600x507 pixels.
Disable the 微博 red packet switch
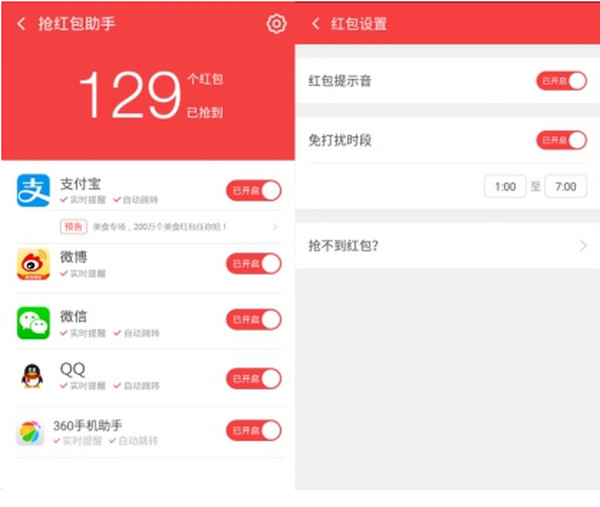(254, 264)
